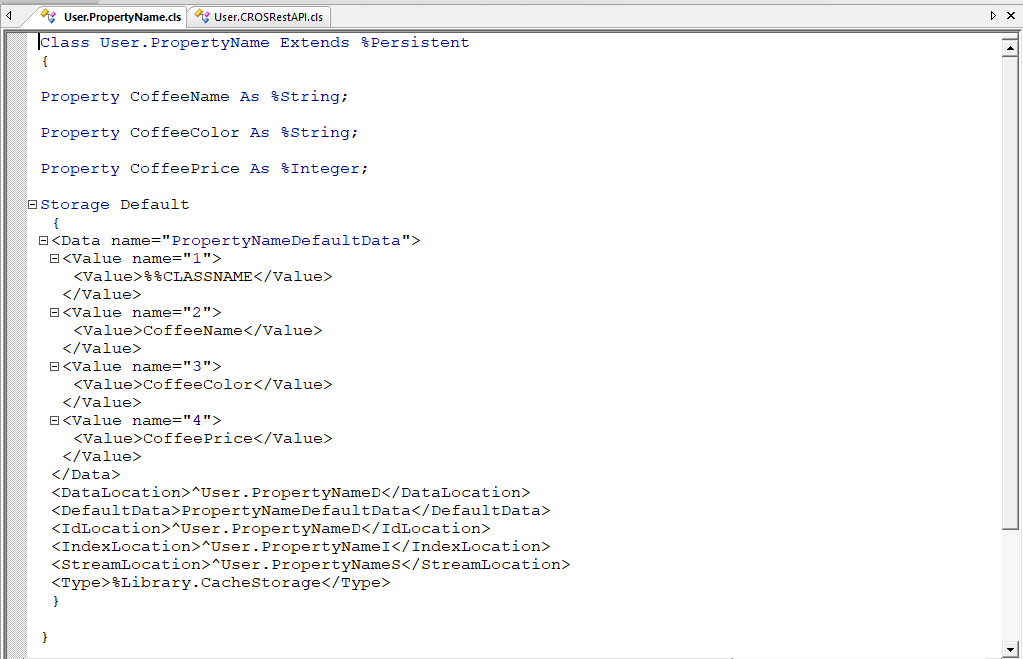Screen dimensions: 1023x659
Task: Click the class icon on User.CROSRestAPI.cls tab
Action: pyautogui.click(x=203, y=16)
